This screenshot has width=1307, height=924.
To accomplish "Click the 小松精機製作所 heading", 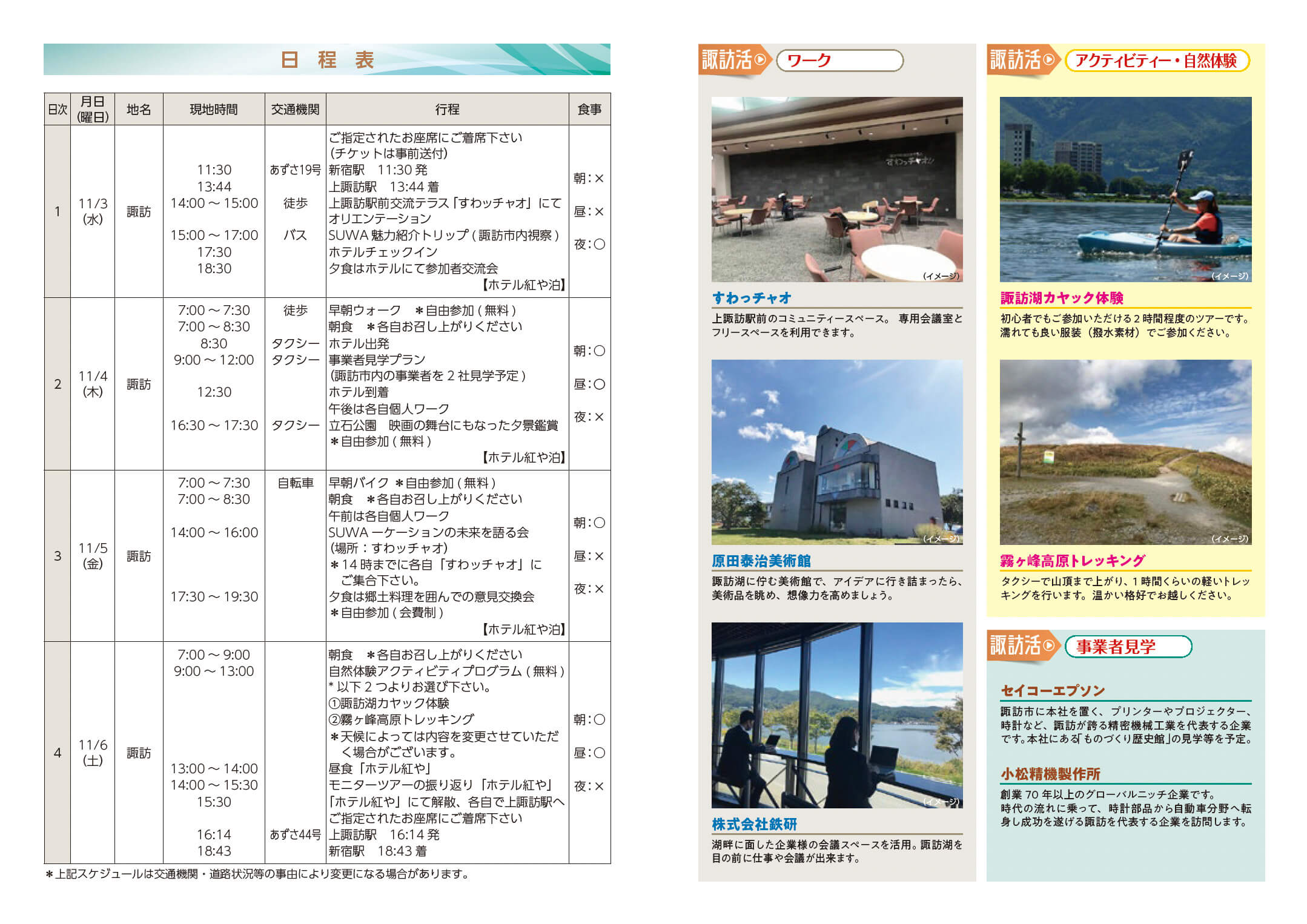I will pyautogui.click(x=1050, y=774).
